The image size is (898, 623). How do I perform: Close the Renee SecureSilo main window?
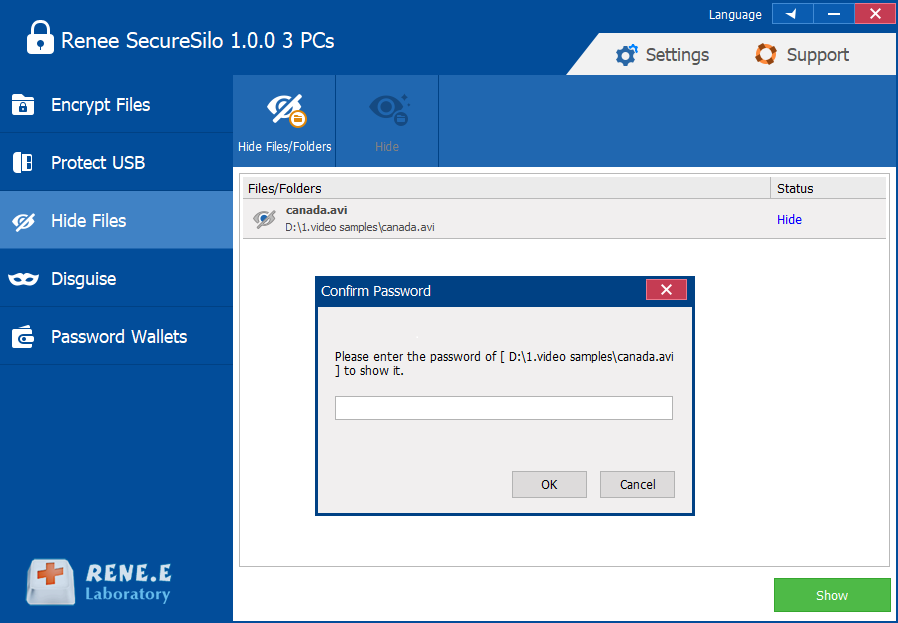(875, 14)
